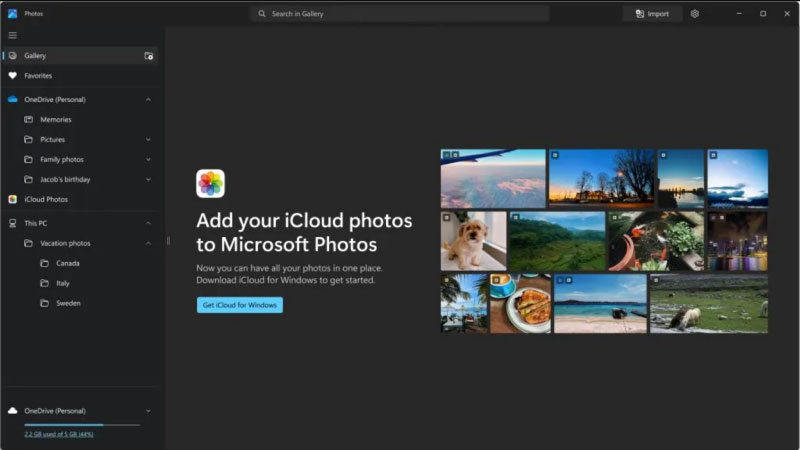The image size is (800, 450).
Task: Open the puppy photo thumbnail
Action: point(473,241)
